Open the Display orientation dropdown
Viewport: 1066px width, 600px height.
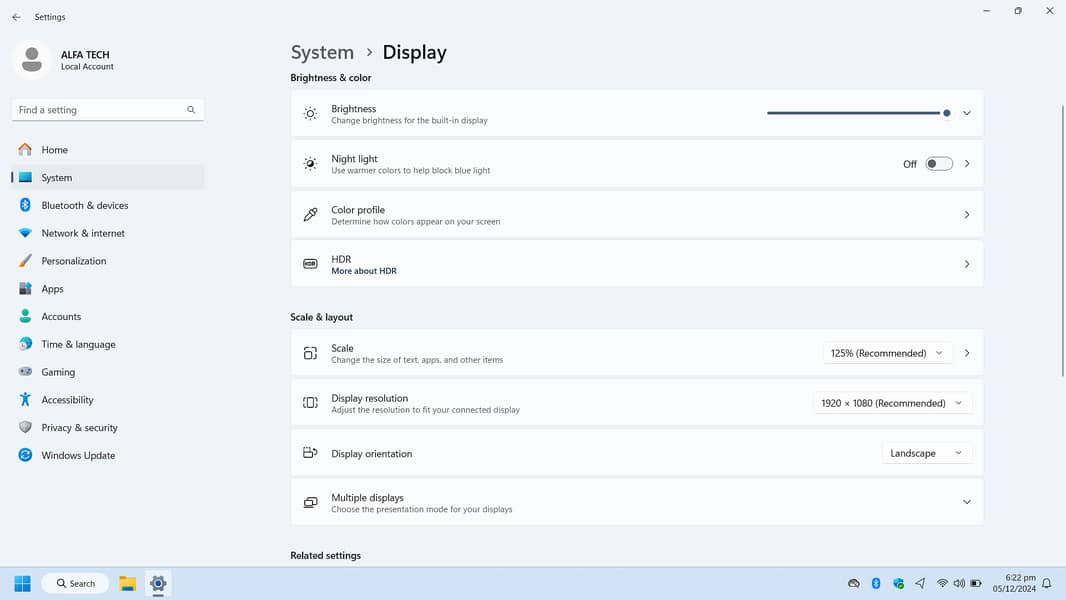[x=926, y=453]
